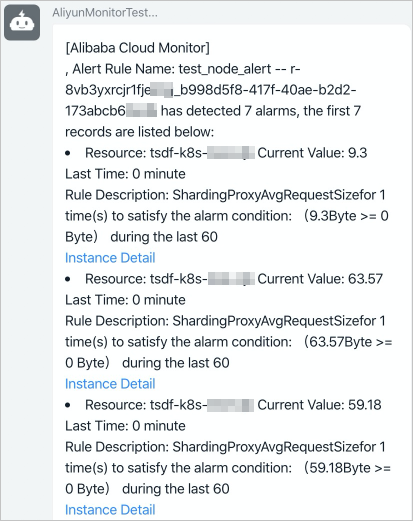Click the Current Value: 63.57 text
This screenshot has height=521, width=413.
click(320, 279)
